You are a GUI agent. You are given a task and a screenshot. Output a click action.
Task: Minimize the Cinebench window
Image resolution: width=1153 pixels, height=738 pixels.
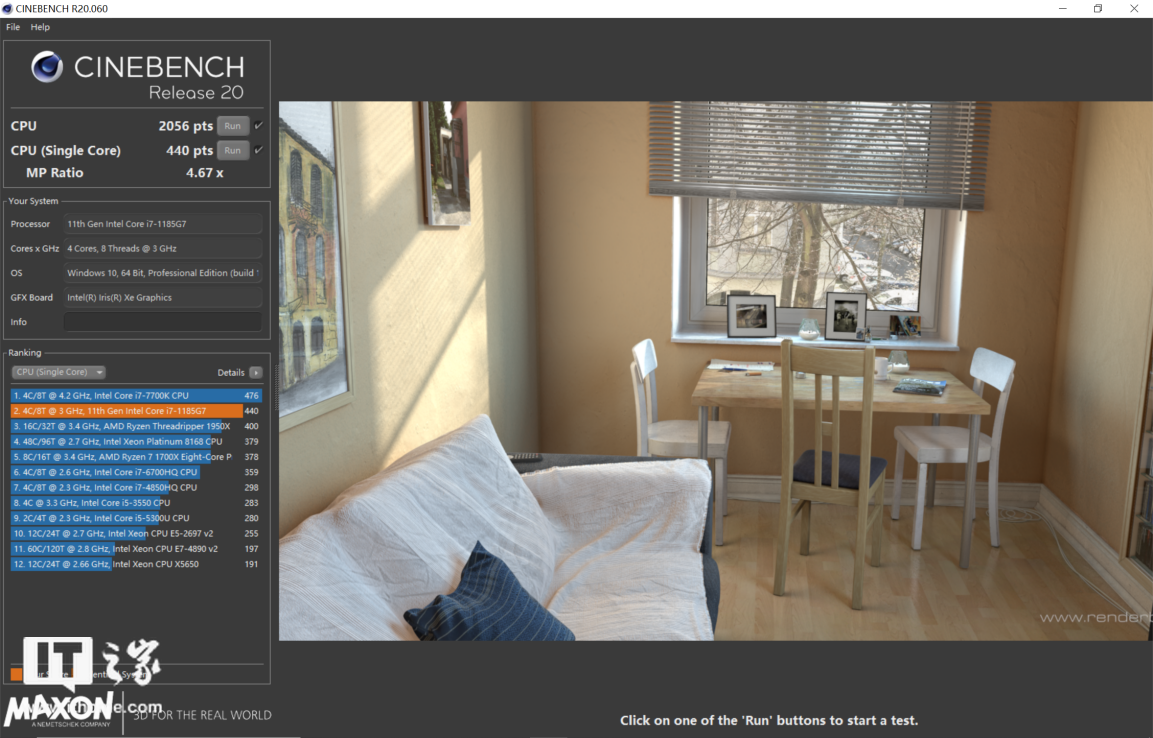pos(1061,9)
